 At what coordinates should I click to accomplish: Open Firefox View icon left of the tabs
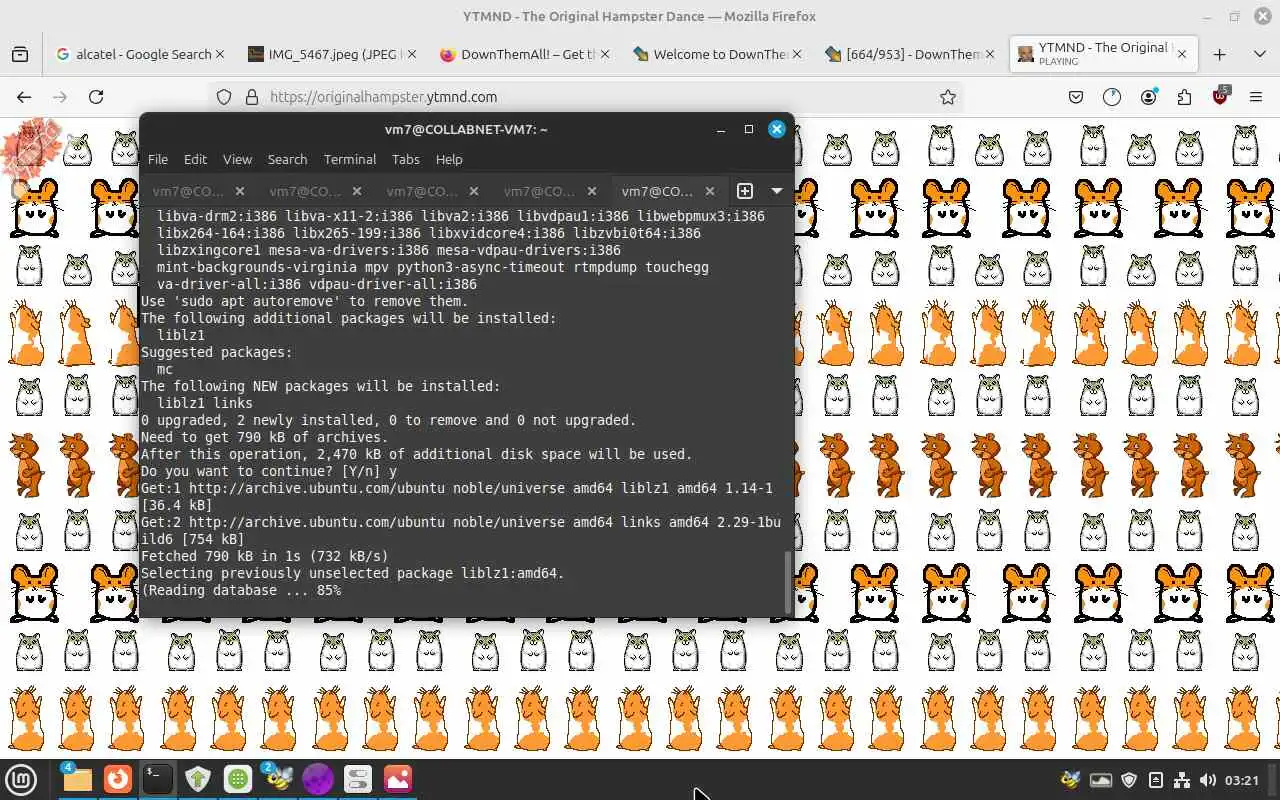click(x=20, y=54)
